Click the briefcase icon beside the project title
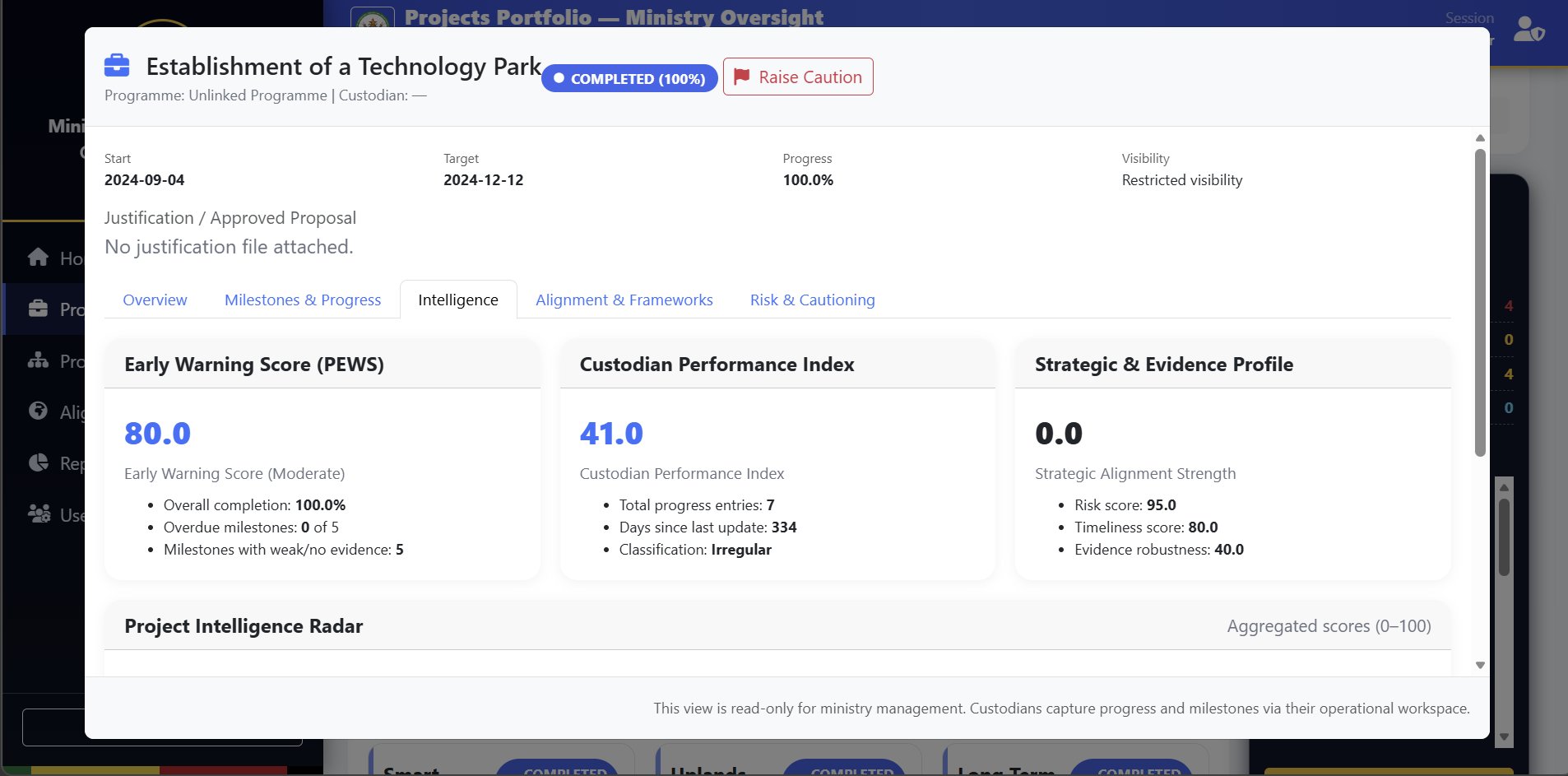This screenshot has height=776, width=1568. point(117,65)
